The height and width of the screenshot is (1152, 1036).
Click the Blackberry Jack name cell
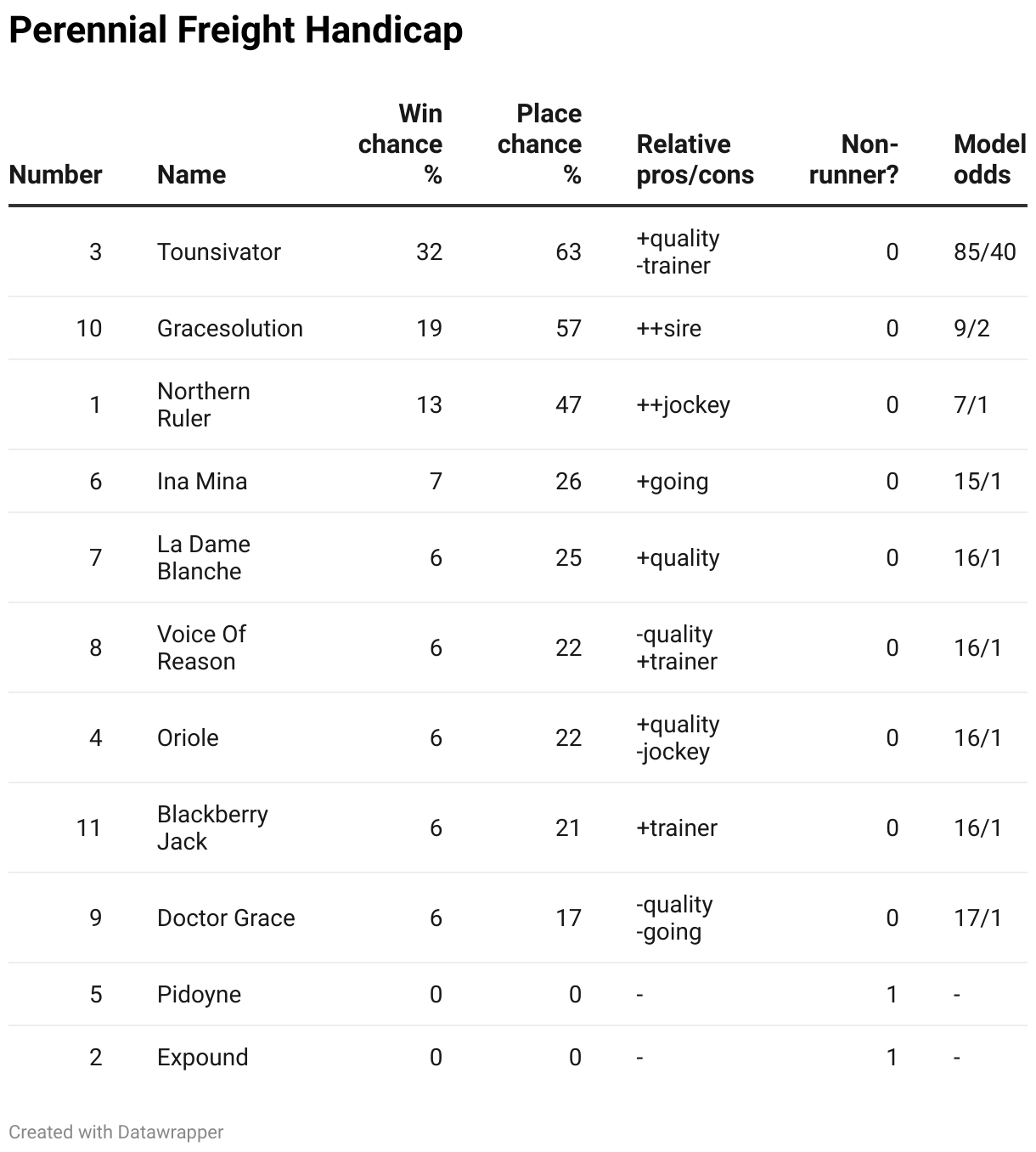pyautogui.click(x=212, y=827)
